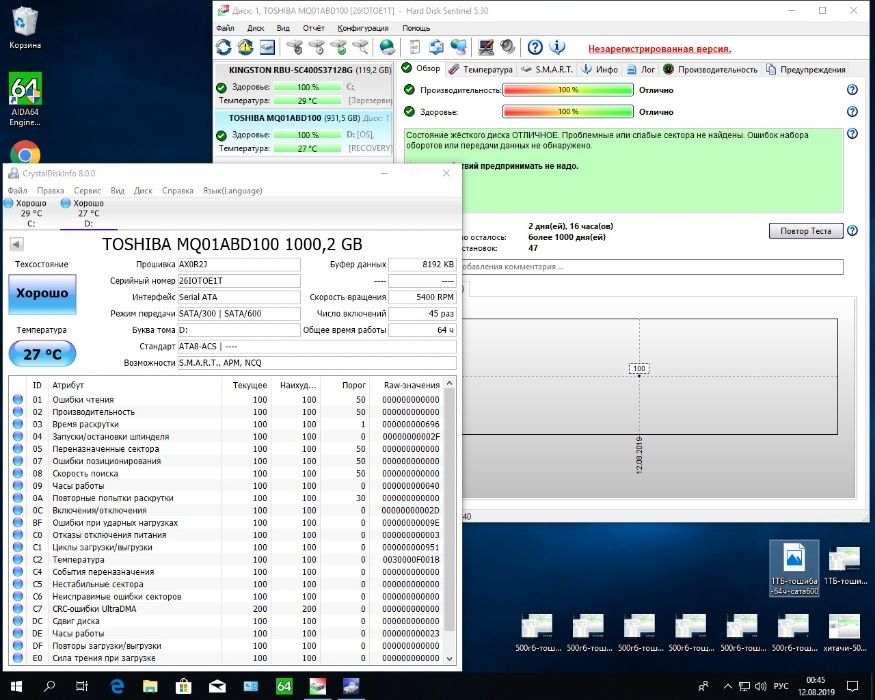The width and height of the screenshot is (875, 700).
Task: Click the blue arrows document toolbar icon
Action: [x=436, y=48]
